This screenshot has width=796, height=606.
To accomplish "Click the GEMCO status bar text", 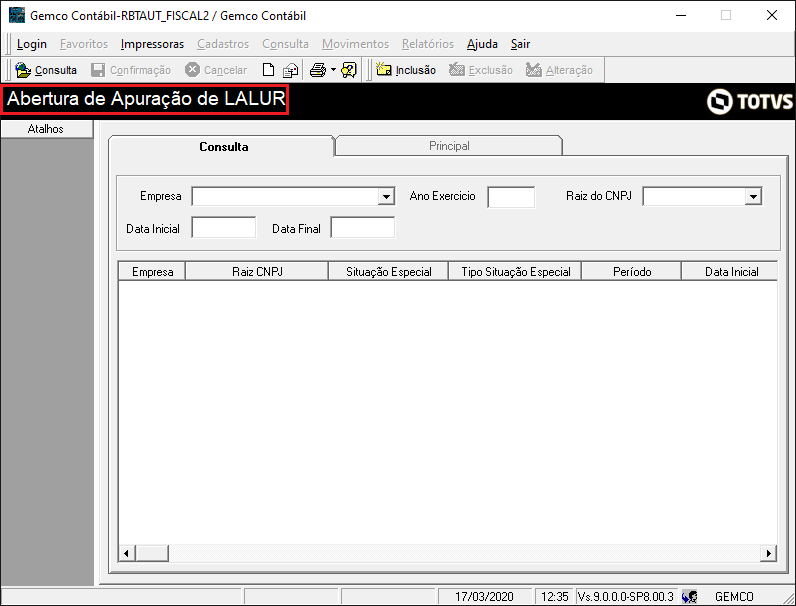I will pyautogui.click(x=734, y=596).
